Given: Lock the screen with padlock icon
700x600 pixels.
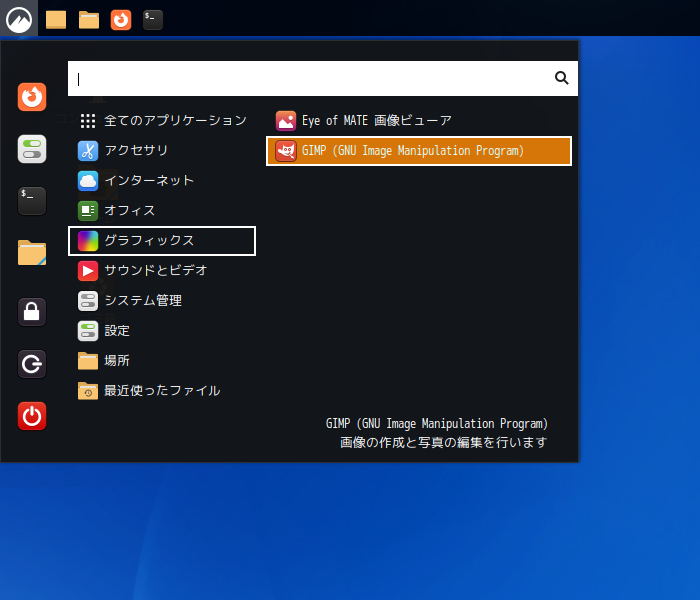Looking at the screenshot, I should [x=32, y=312].
